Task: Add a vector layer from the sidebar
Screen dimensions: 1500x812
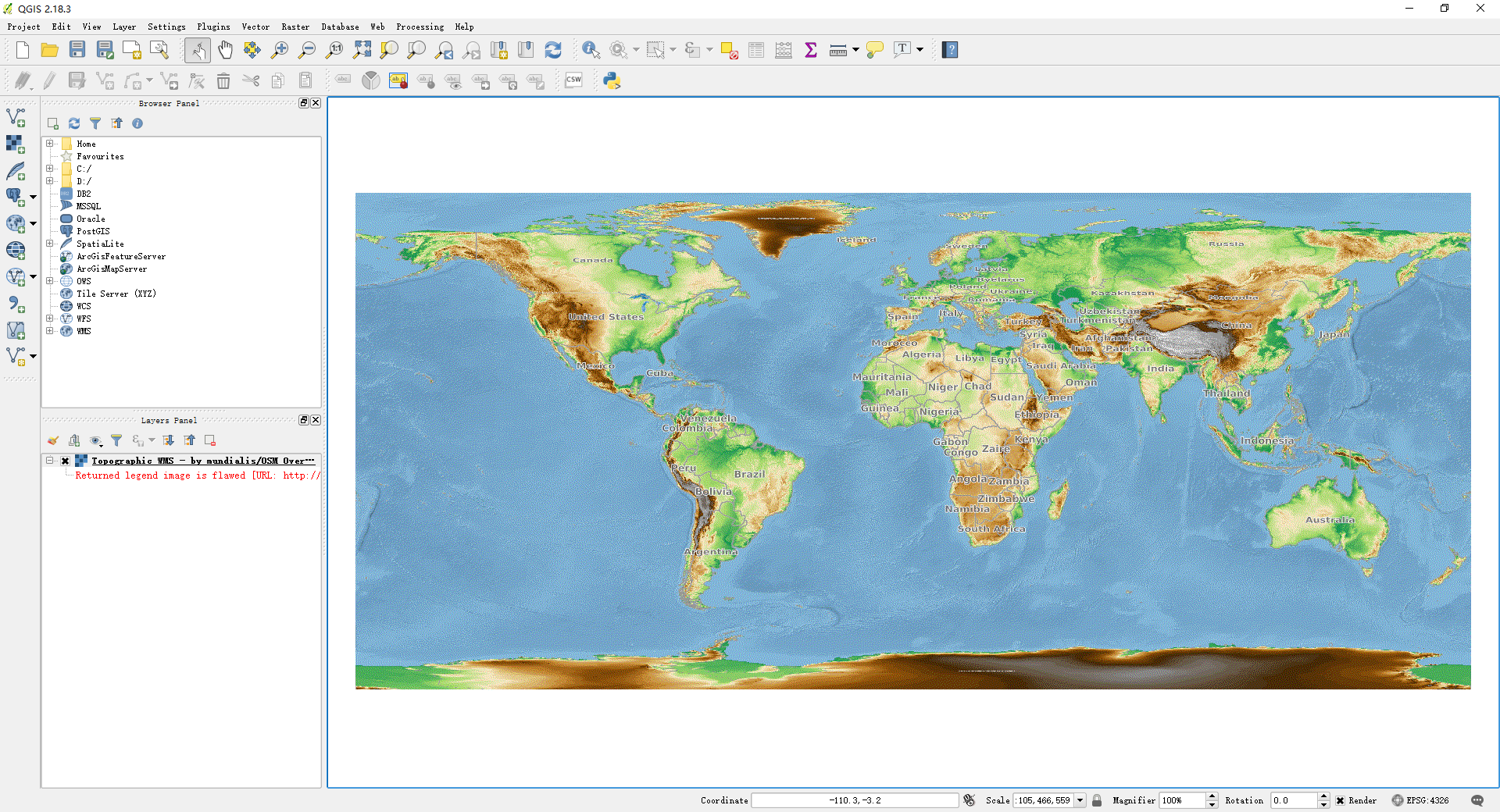Action: 16,118
